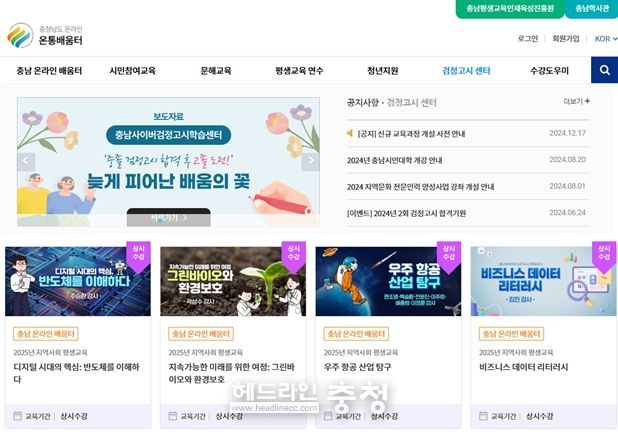Open the 2024년 충남시민대학 개강 안내 notice
The width and height of the screenshot is (618, 432).
pyautogui.click(x=395, y=160)
